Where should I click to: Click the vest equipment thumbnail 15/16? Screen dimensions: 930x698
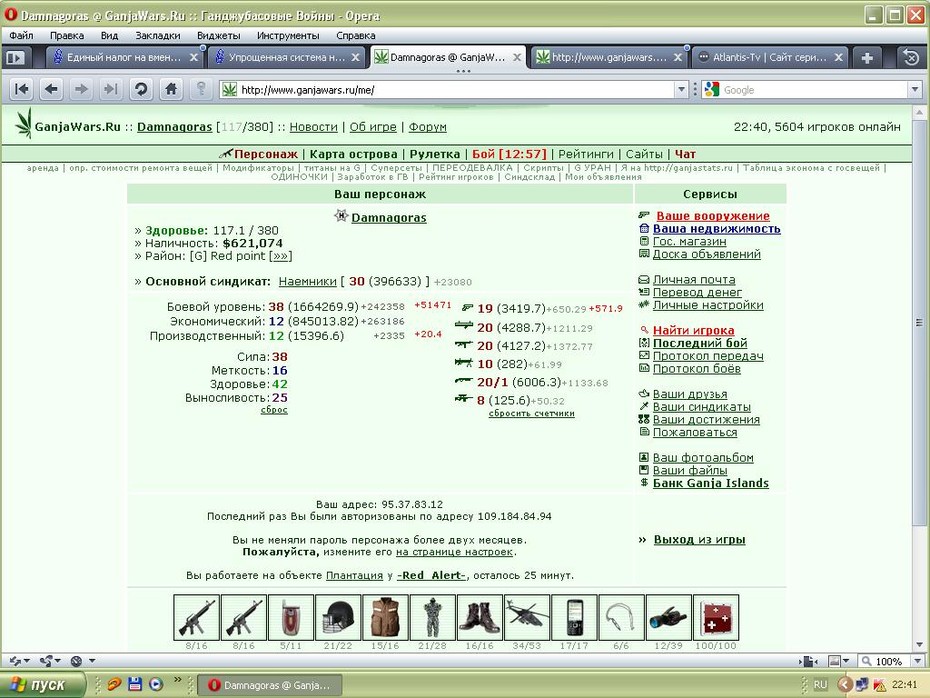pos(385,617)
